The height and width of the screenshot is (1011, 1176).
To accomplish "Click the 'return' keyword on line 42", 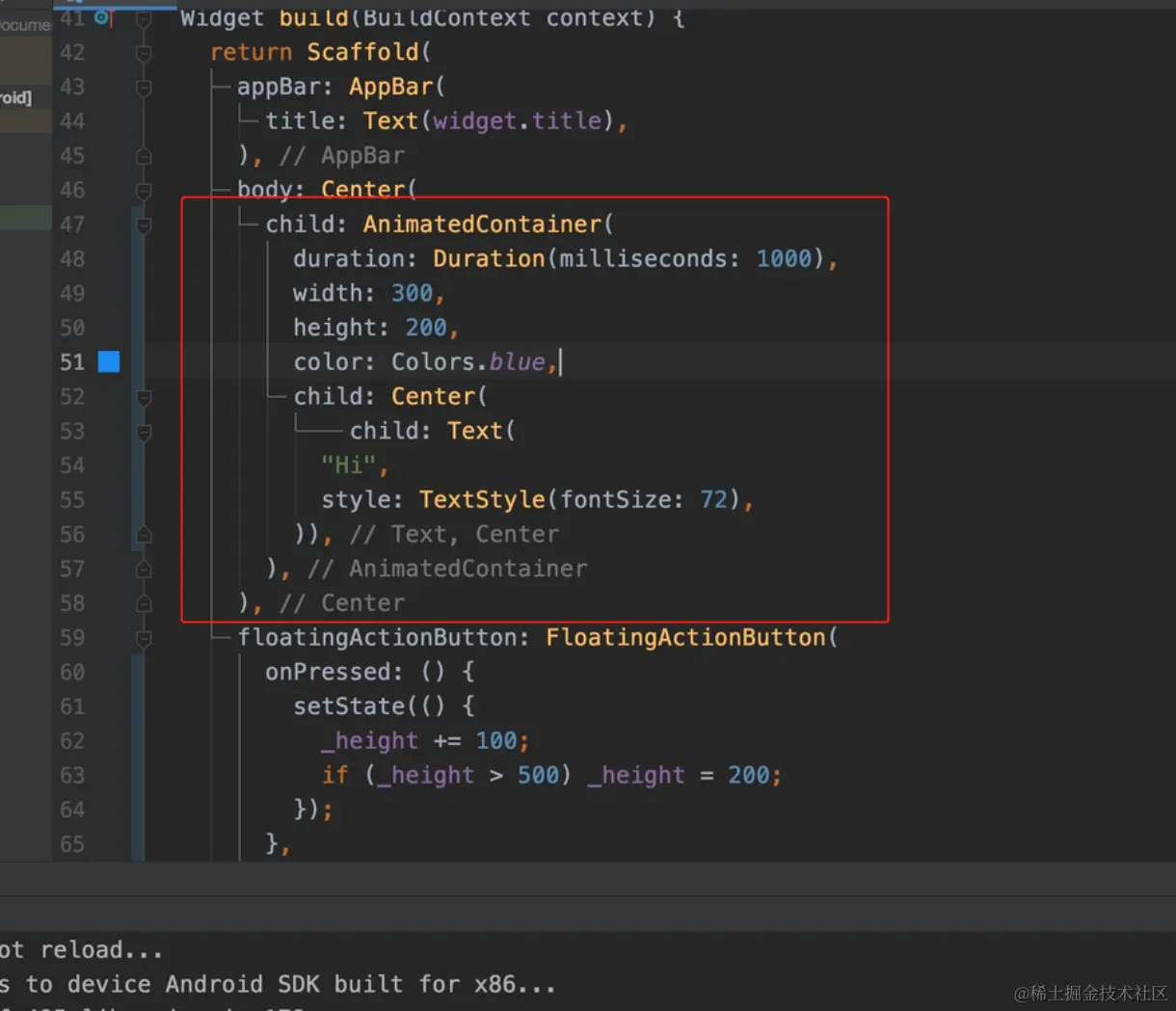I will (x=251, y=52).
